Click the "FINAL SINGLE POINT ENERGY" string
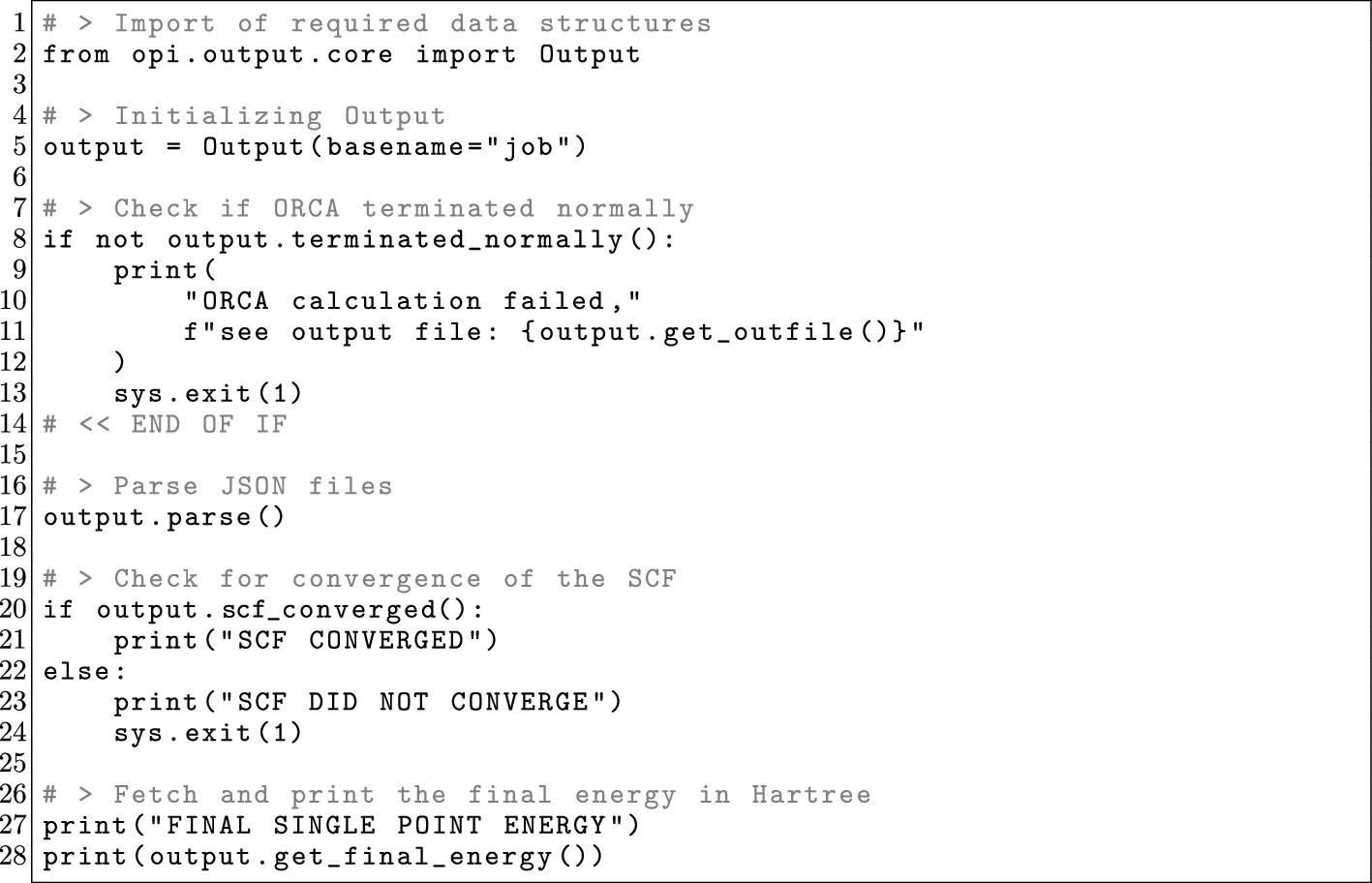 click(x=385, y=826)
